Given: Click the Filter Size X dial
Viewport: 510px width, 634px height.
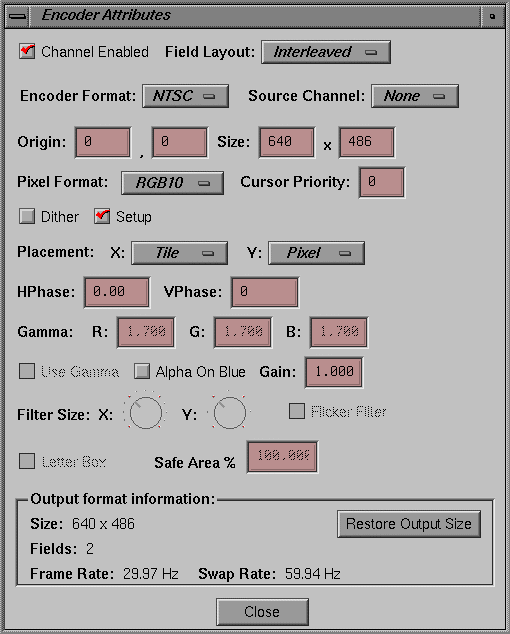Looking at the screenshot, I should [146, 413].
